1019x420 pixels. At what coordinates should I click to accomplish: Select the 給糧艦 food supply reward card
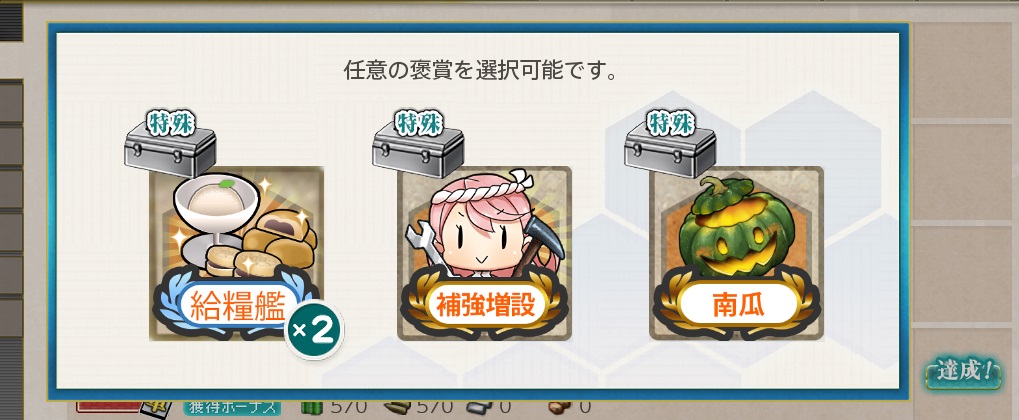click(237, 254)
